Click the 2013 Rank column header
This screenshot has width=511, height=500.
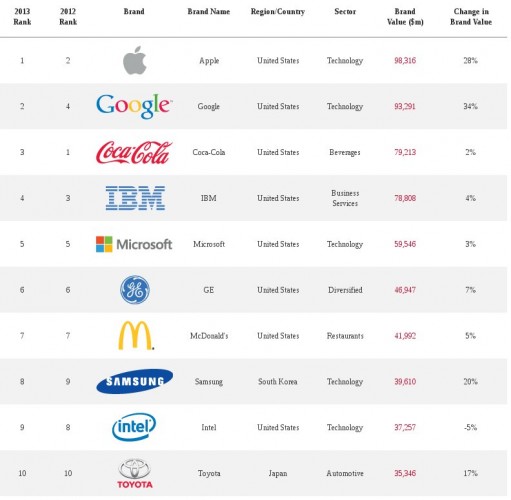point(22,17)
